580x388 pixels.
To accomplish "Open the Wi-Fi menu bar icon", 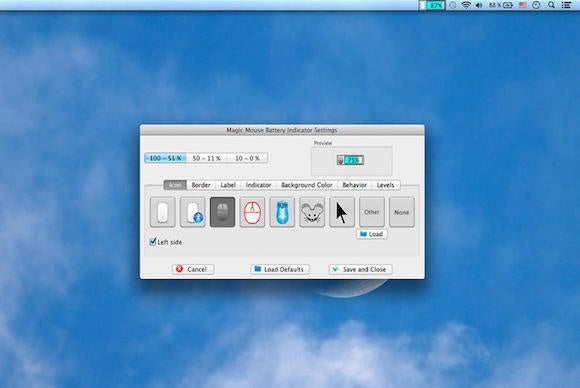I will click(466, 5).
